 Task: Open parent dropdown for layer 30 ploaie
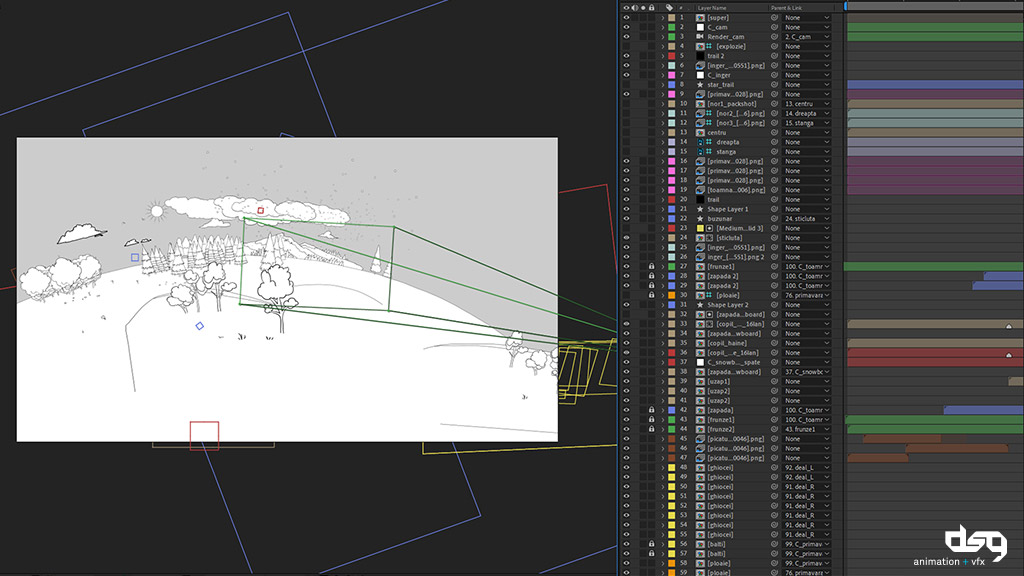point(807,295)
